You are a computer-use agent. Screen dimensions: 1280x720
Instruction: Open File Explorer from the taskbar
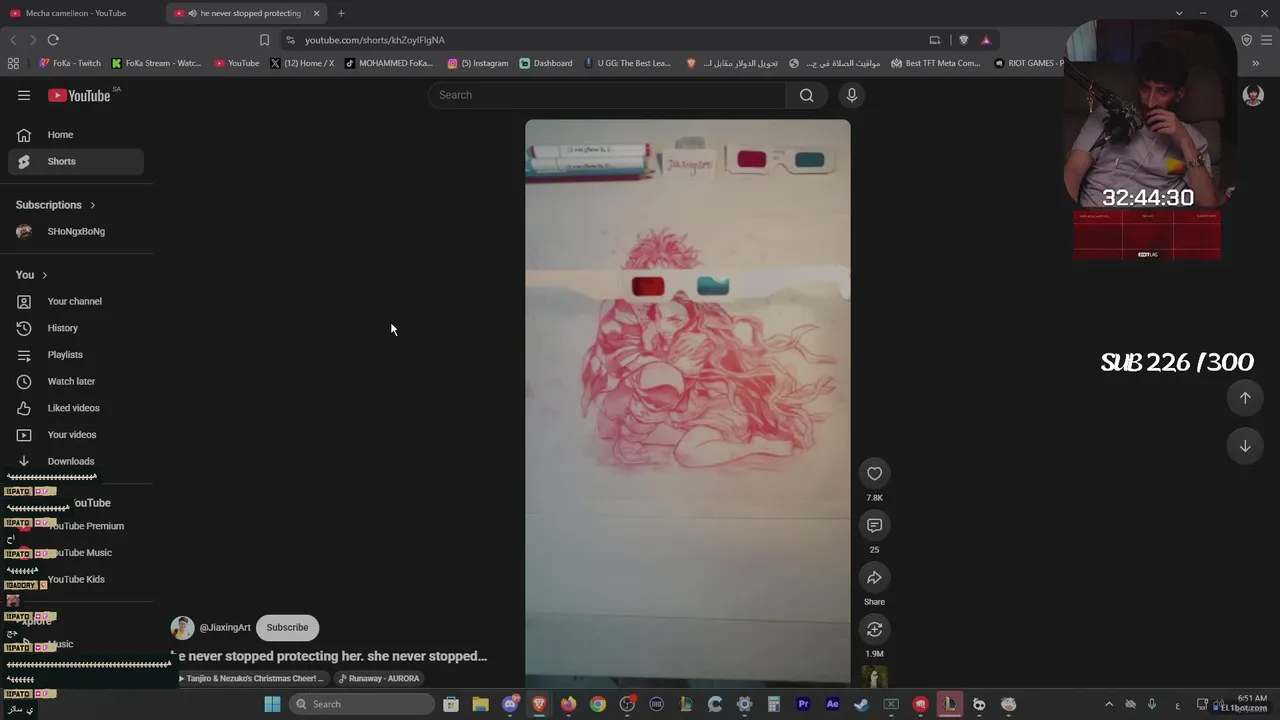click(x=480, y=704)
